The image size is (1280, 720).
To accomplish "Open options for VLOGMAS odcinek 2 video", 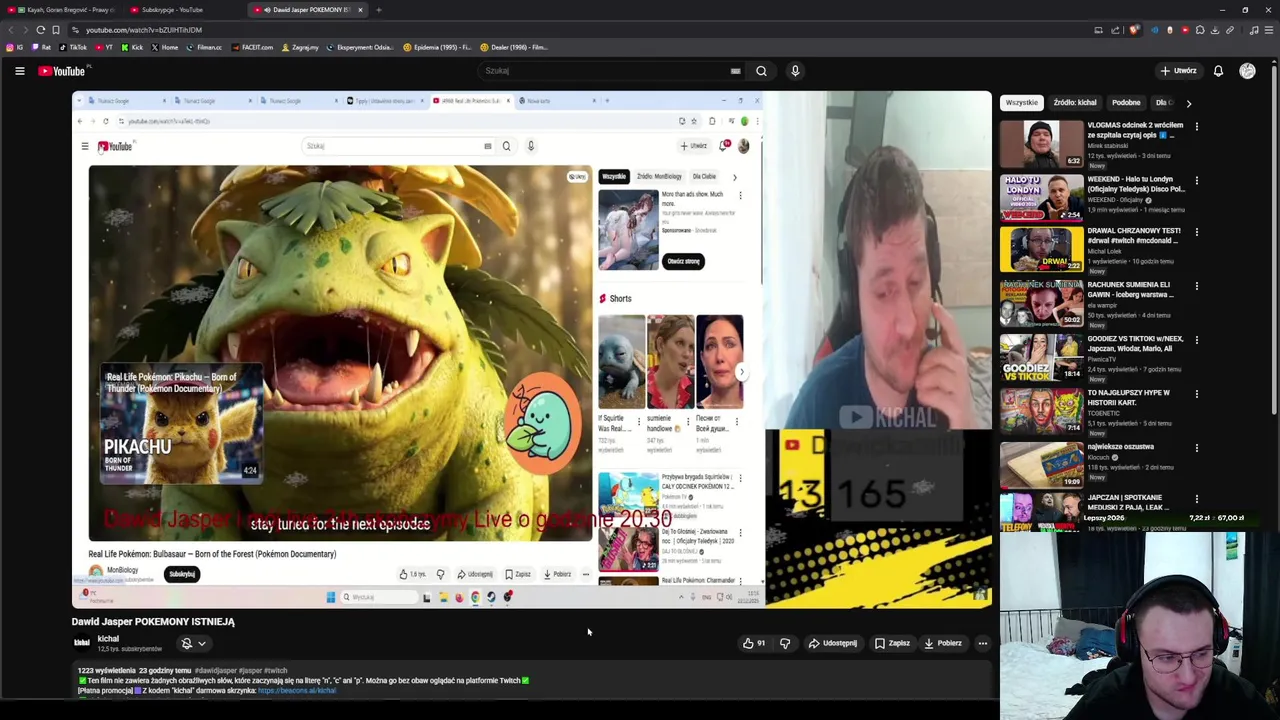I will click(x=1196, y=127).
